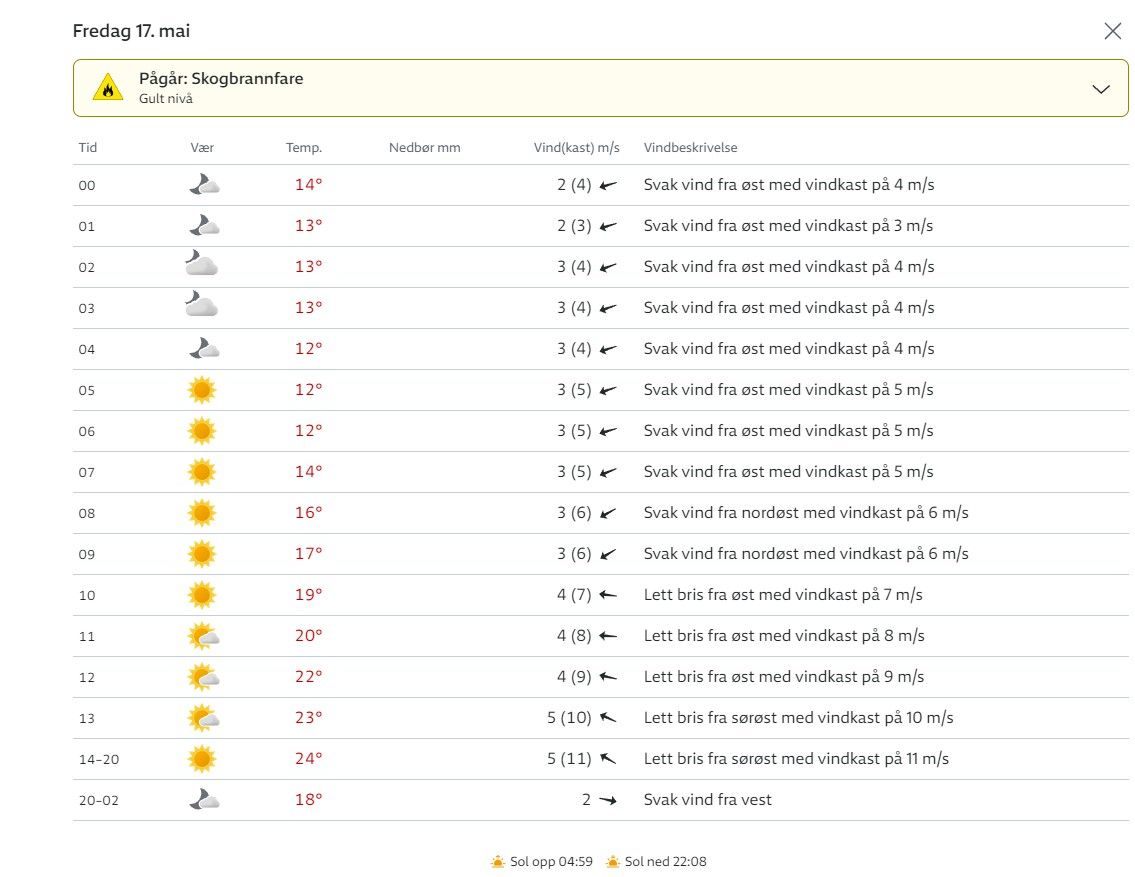Click the Nedbør mm column header
The height and width of the screenshot is (877, 1135).
pos(424,148)
